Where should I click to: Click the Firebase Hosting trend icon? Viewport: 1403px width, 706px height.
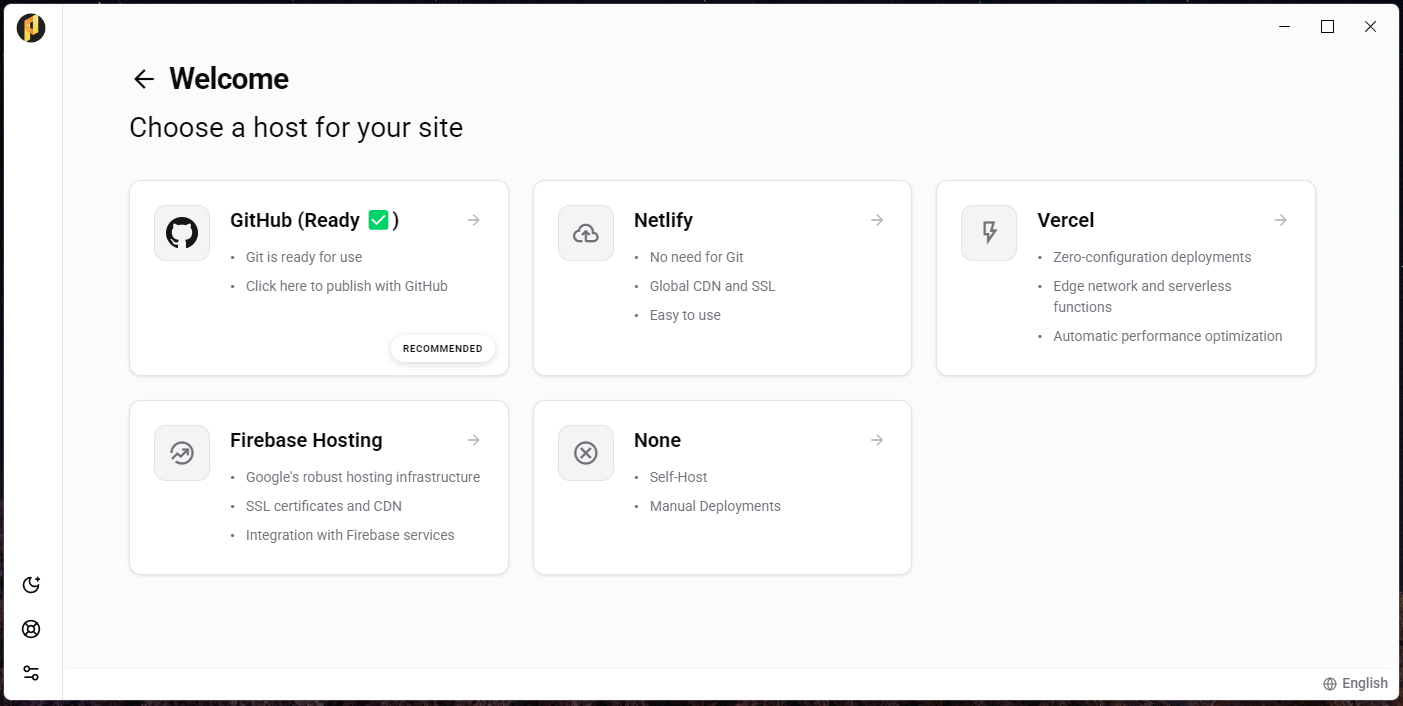tap(182, 453)
